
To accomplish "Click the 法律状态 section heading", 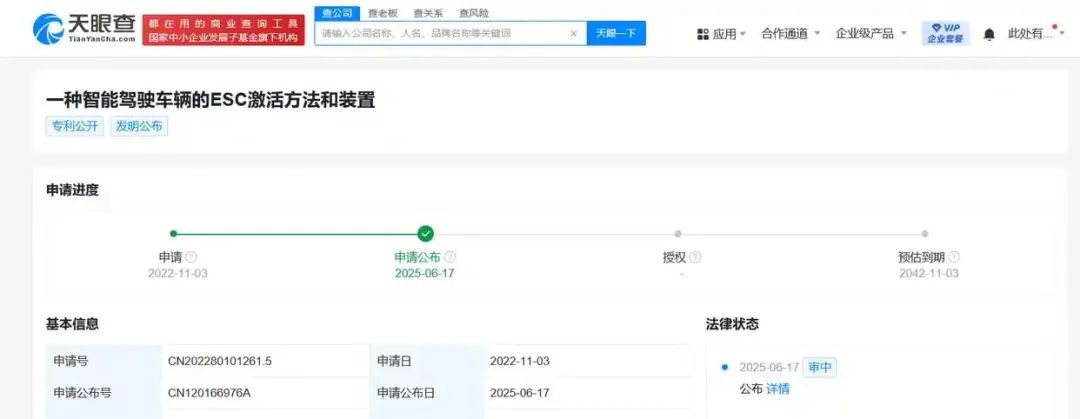I will coord(732,324).
